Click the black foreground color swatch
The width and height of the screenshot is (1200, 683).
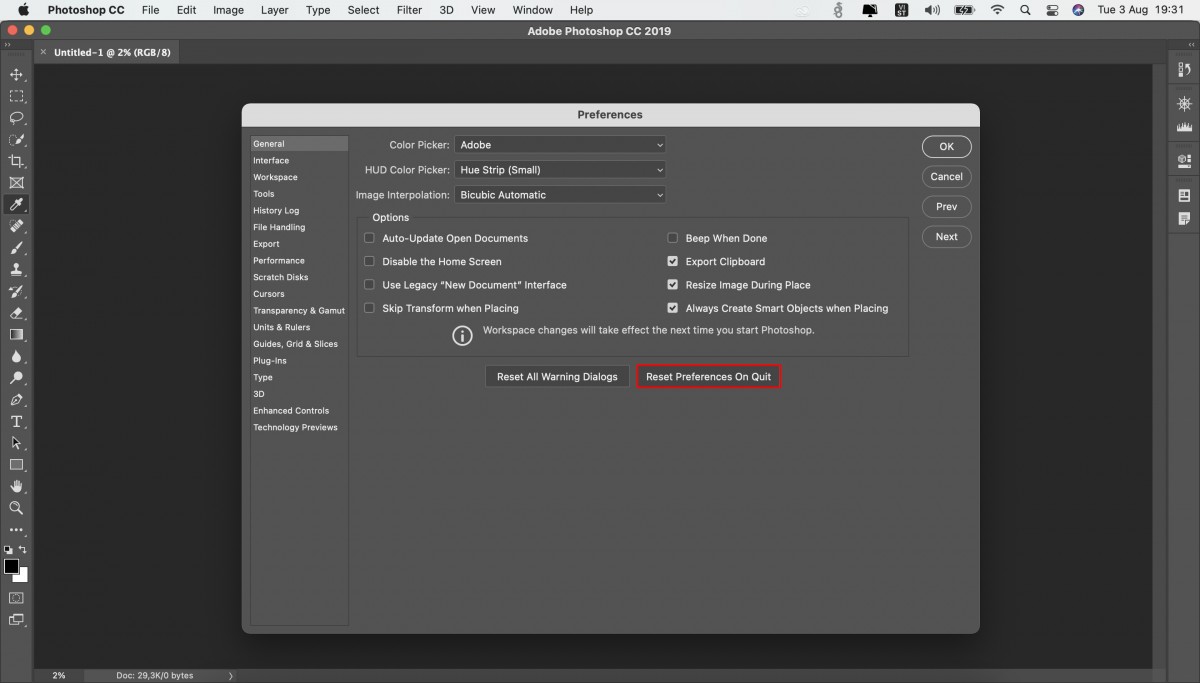click(11, 566)
